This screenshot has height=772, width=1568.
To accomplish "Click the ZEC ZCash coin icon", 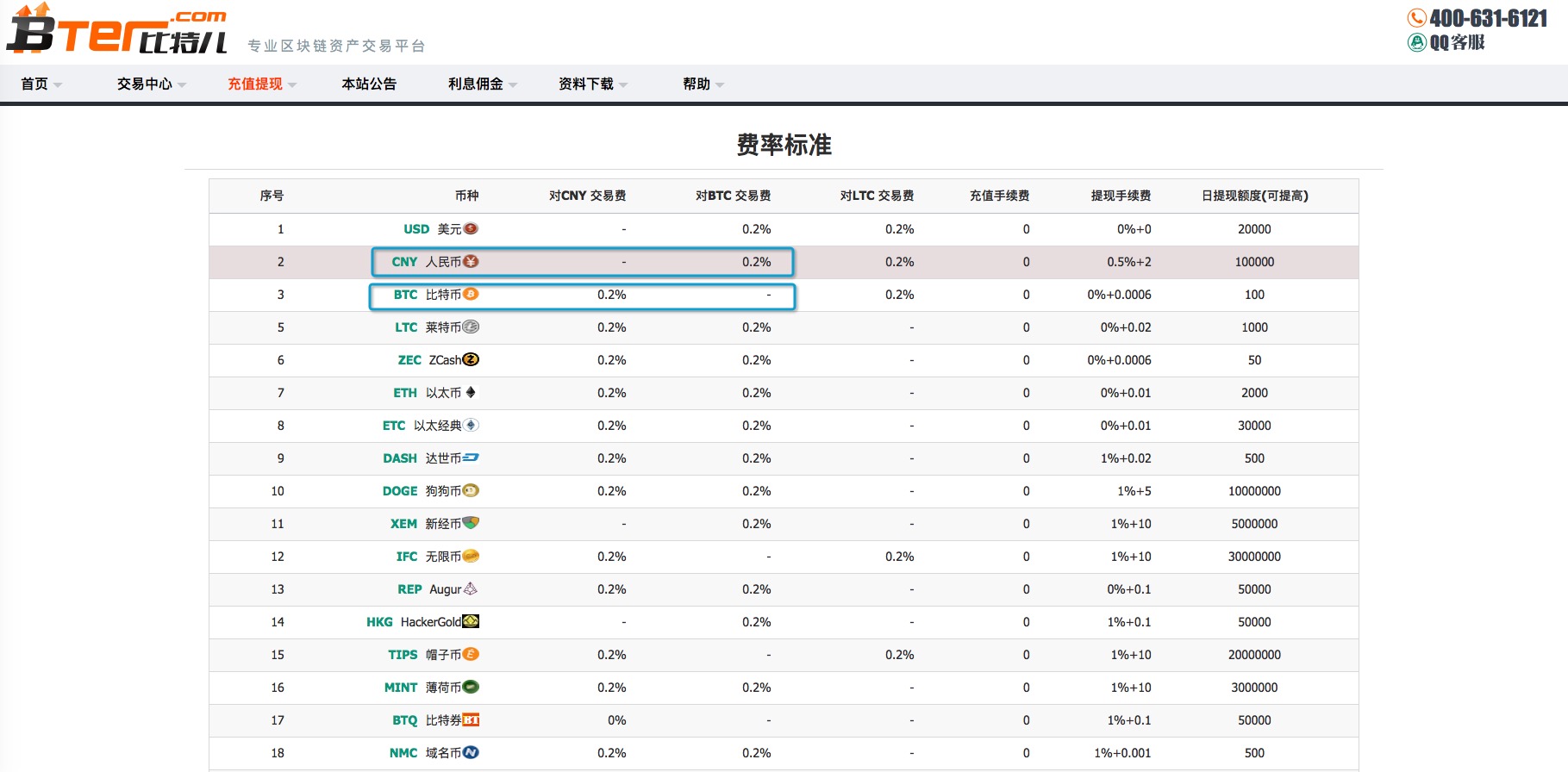I will [x=471, y=359].
